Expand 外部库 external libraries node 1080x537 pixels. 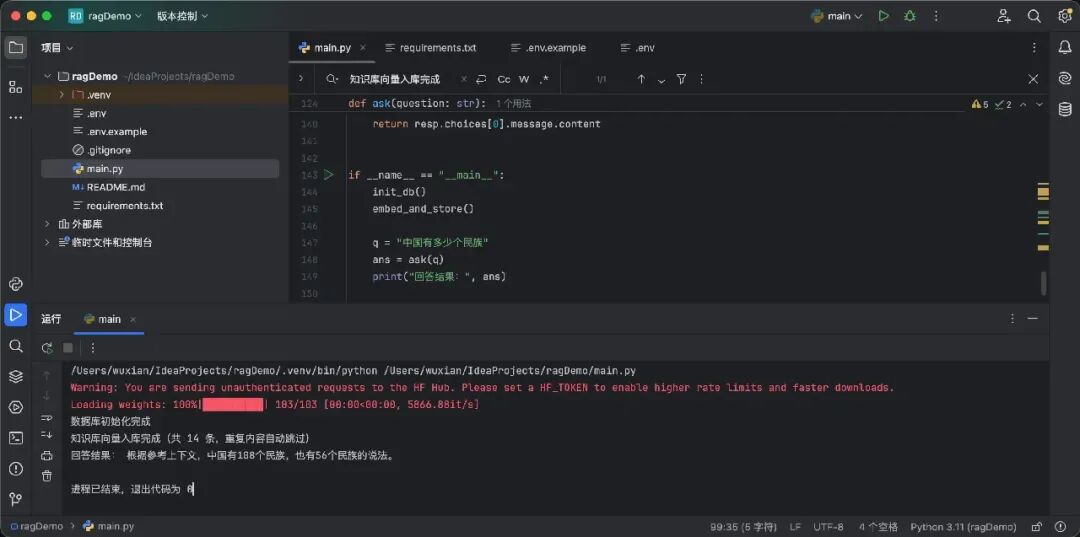(x=47, y=224)
